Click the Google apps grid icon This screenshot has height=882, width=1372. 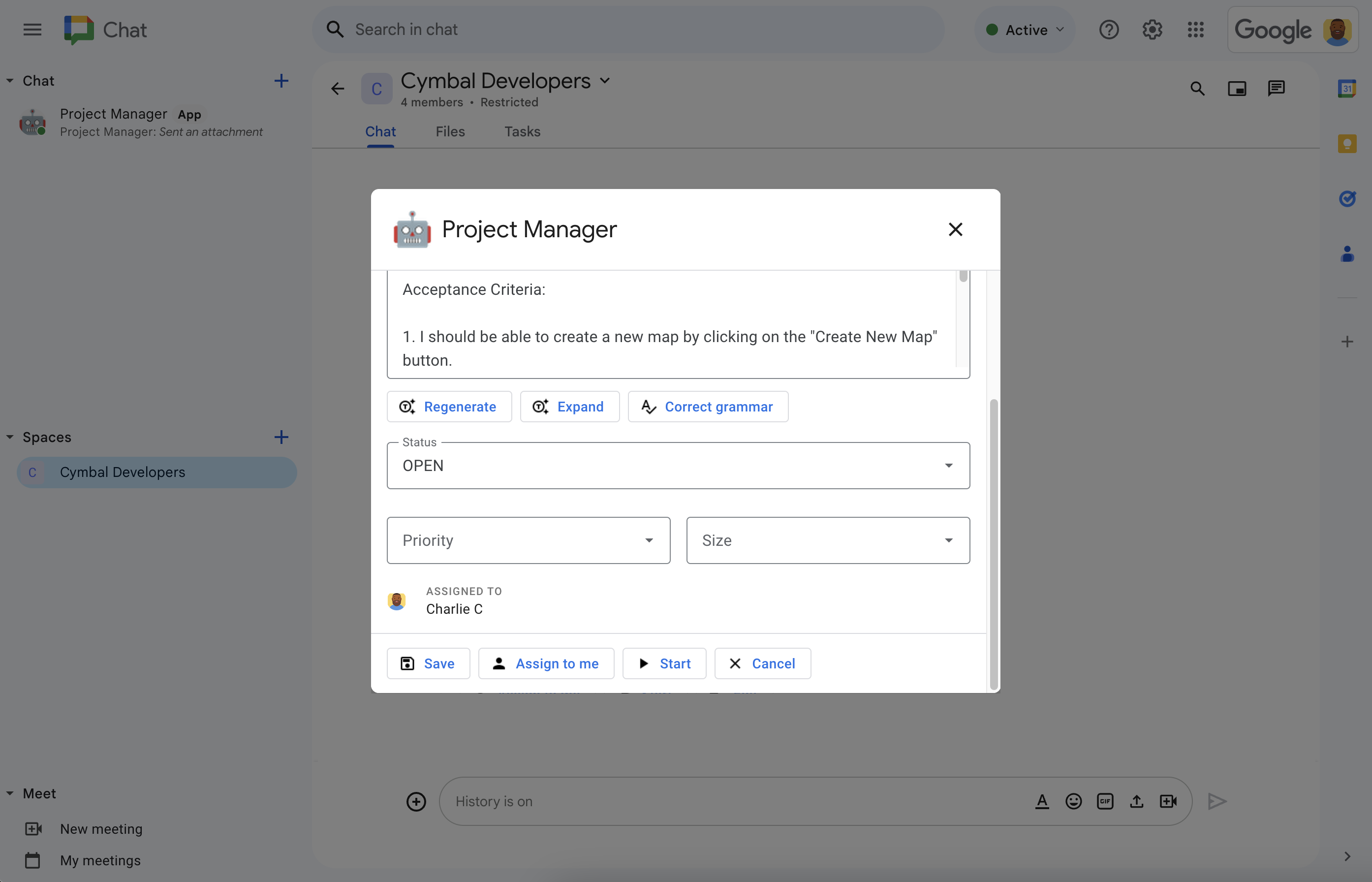(1196, 29)
